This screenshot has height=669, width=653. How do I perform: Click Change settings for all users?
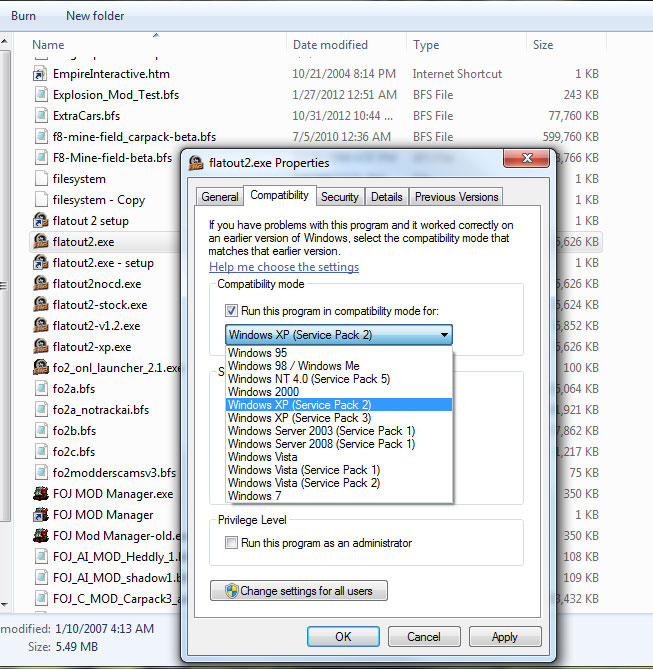pos(299,590)
